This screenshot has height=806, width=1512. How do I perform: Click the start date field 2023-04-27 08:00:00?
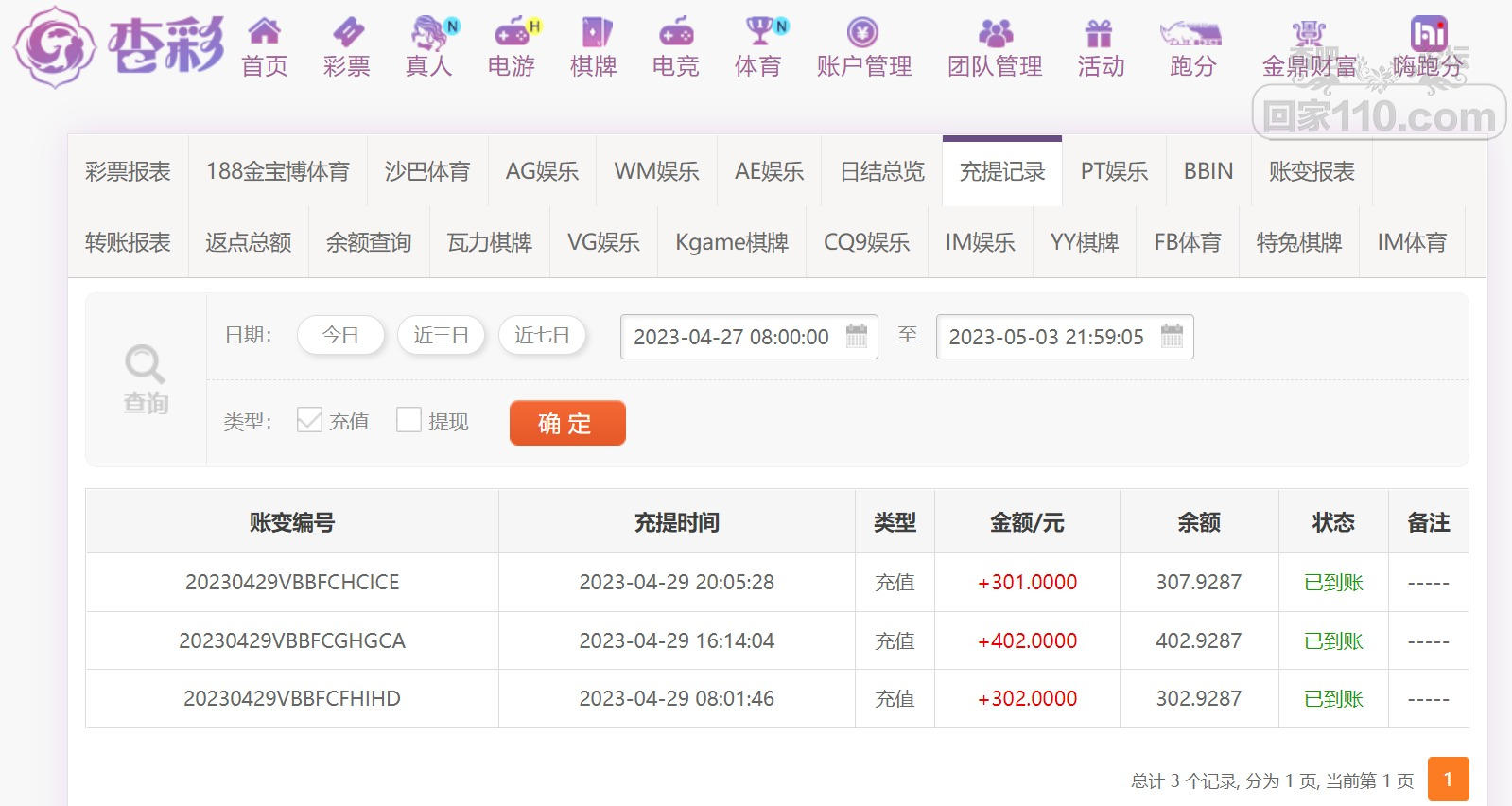pyautogui.click(x=749, y=337)
